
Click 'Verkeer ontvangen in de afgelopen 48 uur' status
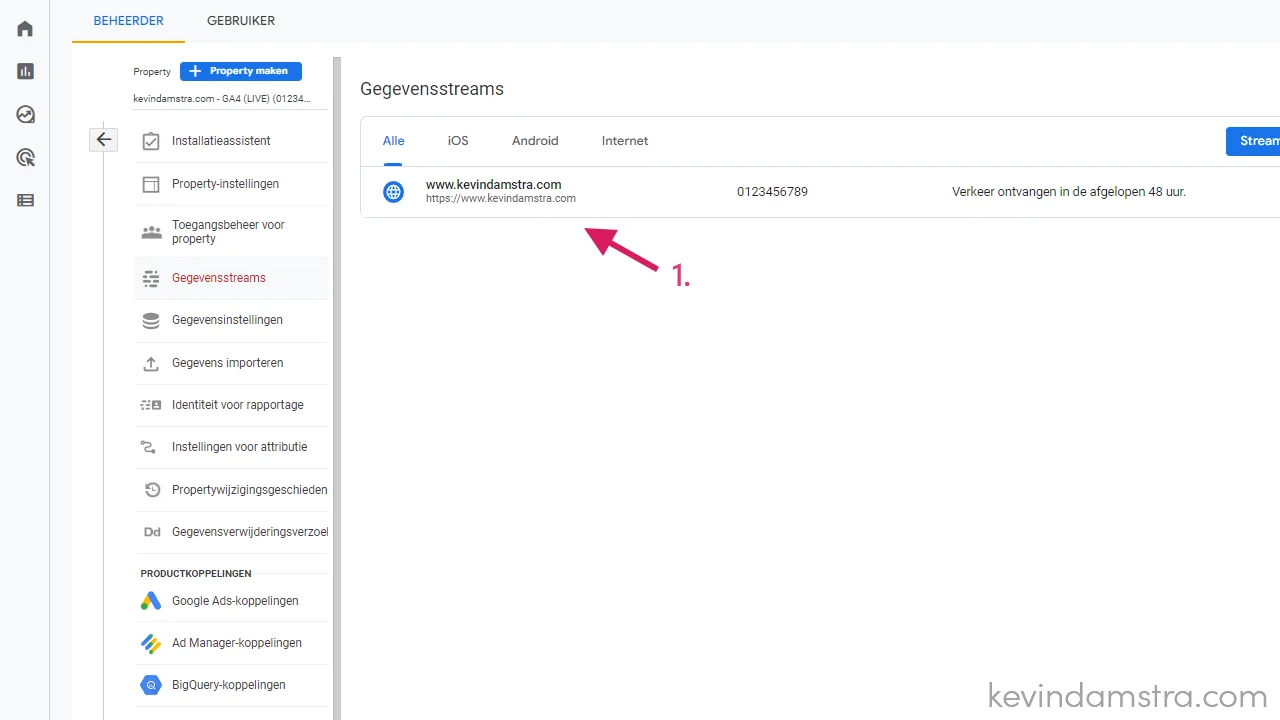[x=1069, y=192]
